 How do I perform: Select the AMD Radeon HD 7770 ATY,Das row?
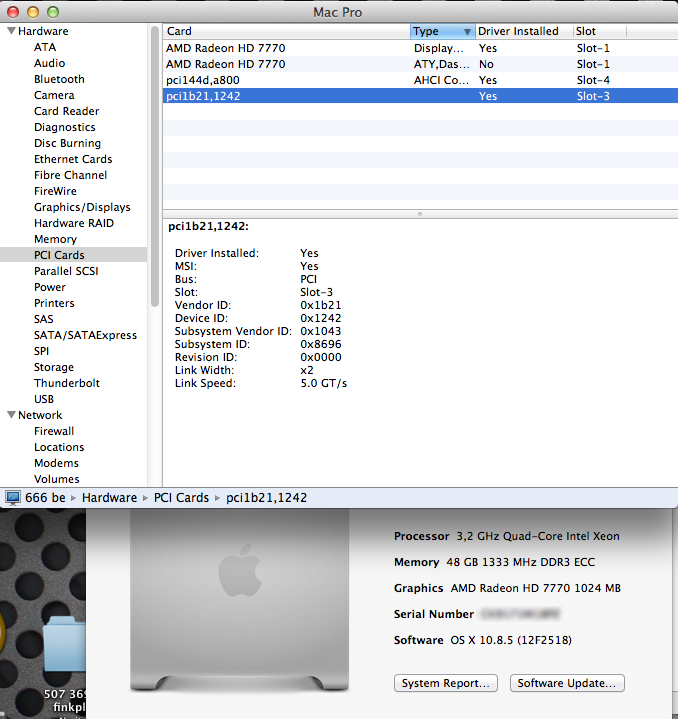pyautogui.click(x=420, y=64)
